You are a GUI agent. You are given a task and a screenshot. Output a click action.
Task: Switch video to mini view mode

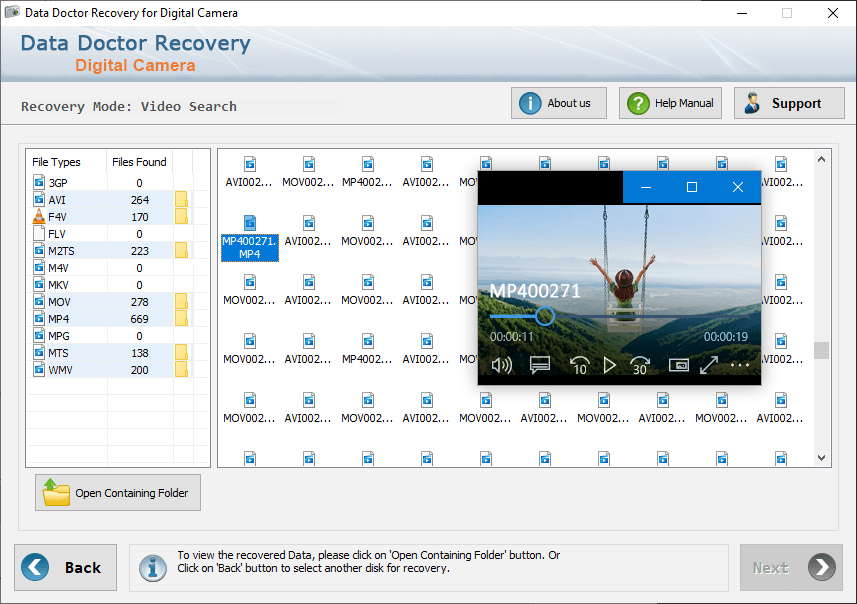pos(678,365)
